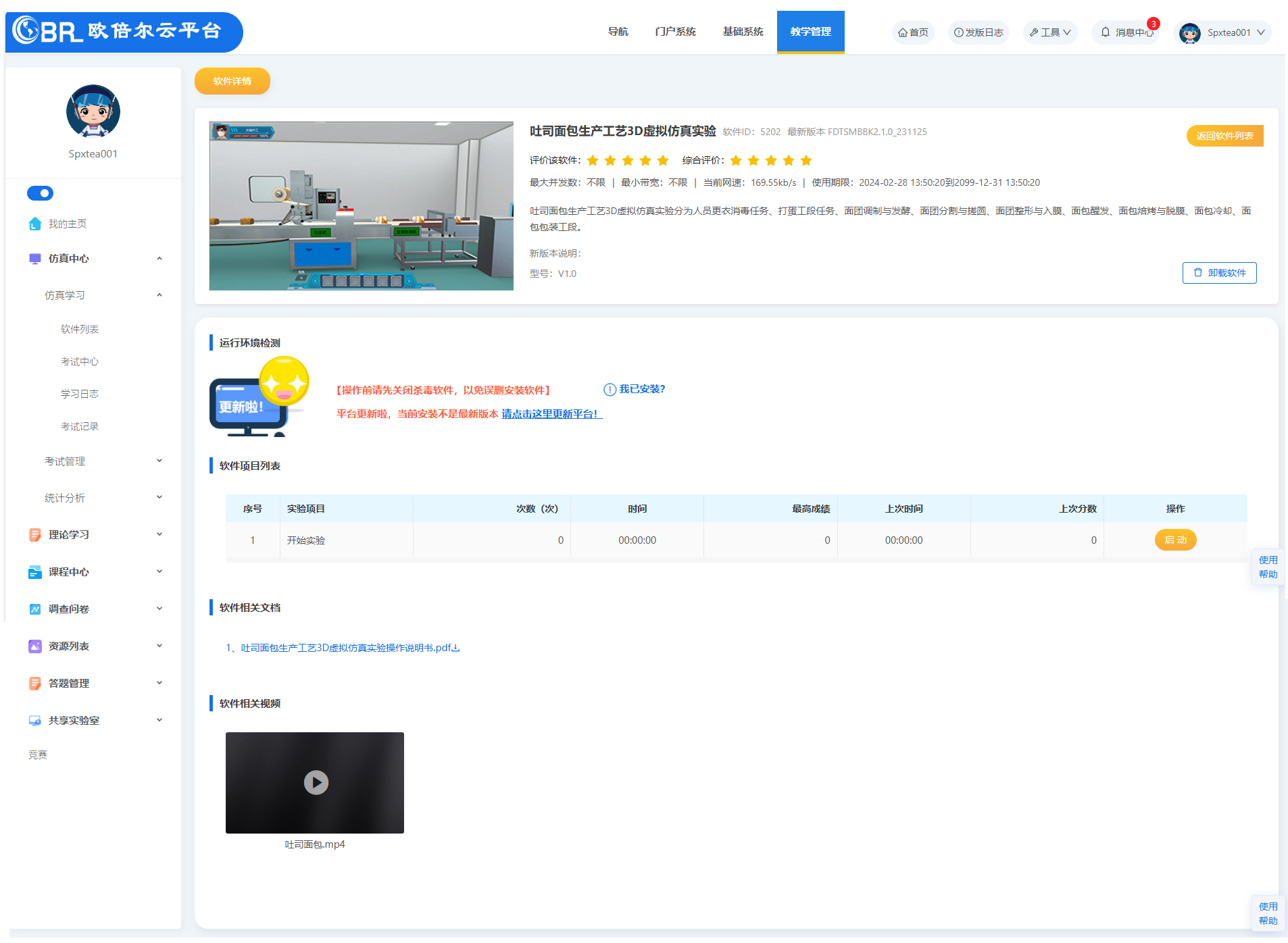Click the 理论学习 document icon

(x=35, y=535)
